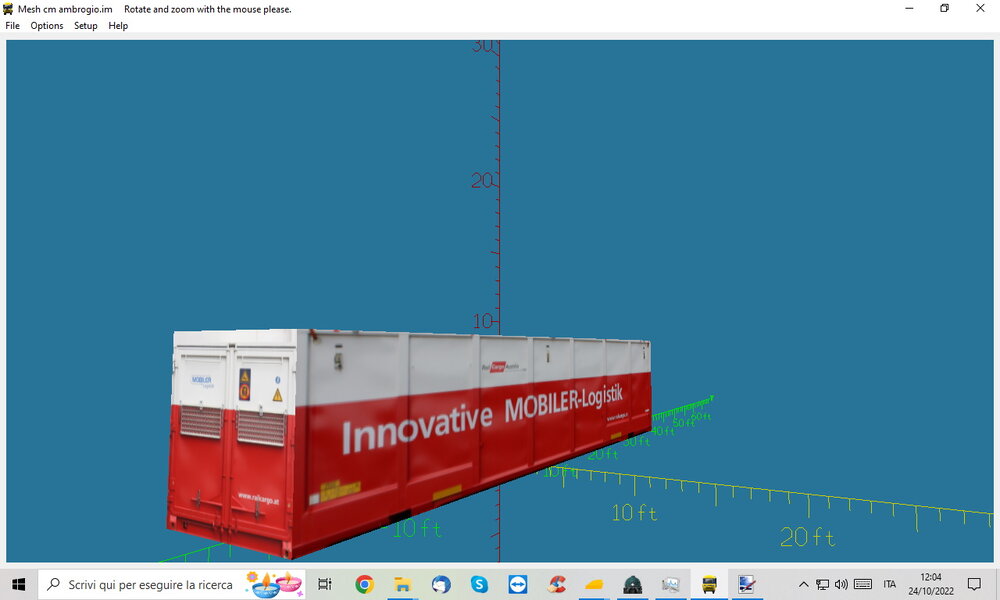Open the clock and date flyout

point(931,584)
